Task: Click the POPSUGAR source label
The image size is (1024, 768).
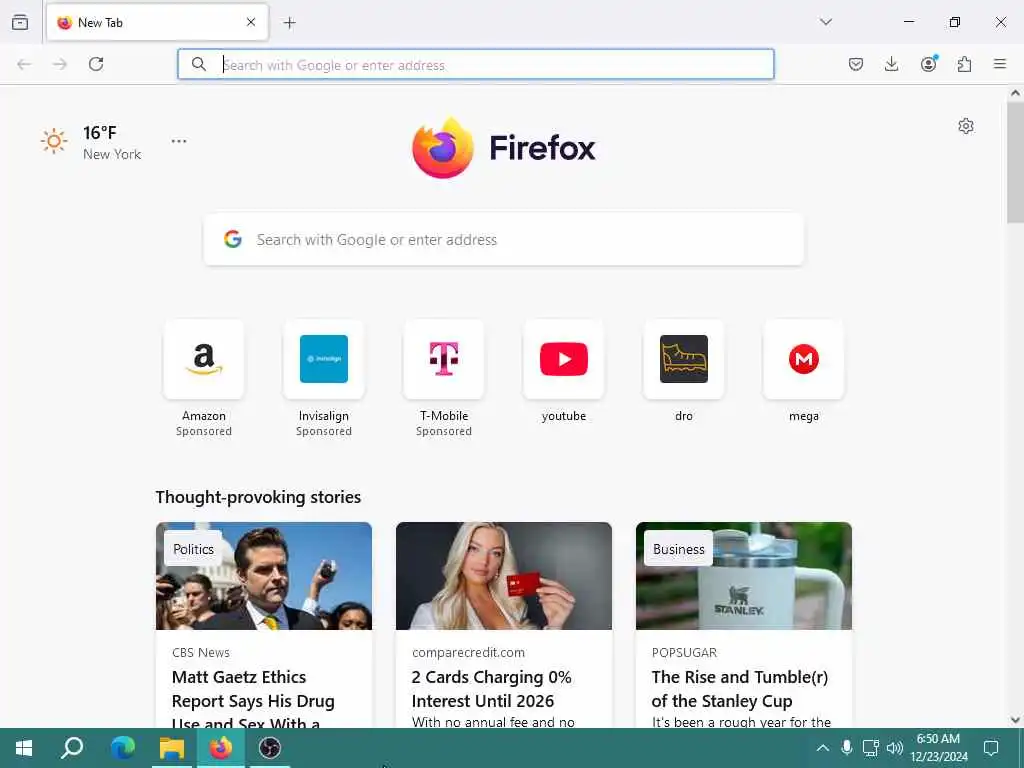Action: click(684, 652)
